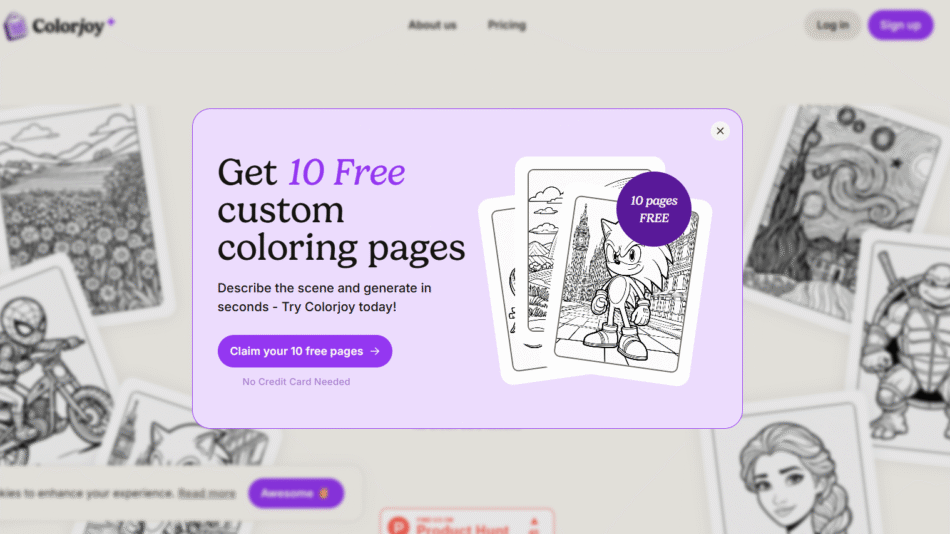The height and width of the screenshot is (534, 950).
Task: Click the Colorjoy brand name text
Action: click(x=68, y=26)
